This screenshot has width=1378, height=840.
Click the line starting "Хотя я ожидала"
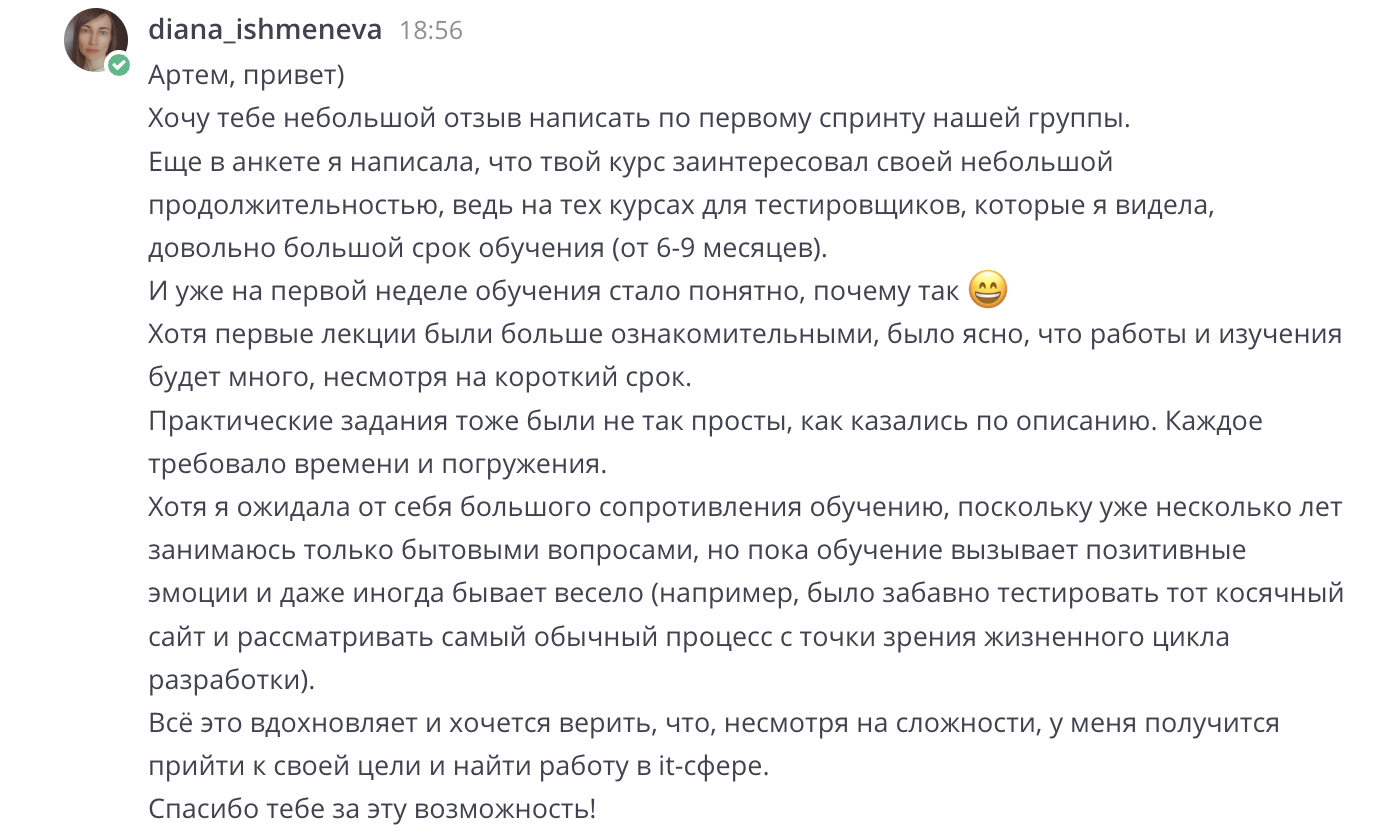coord(744,507)
